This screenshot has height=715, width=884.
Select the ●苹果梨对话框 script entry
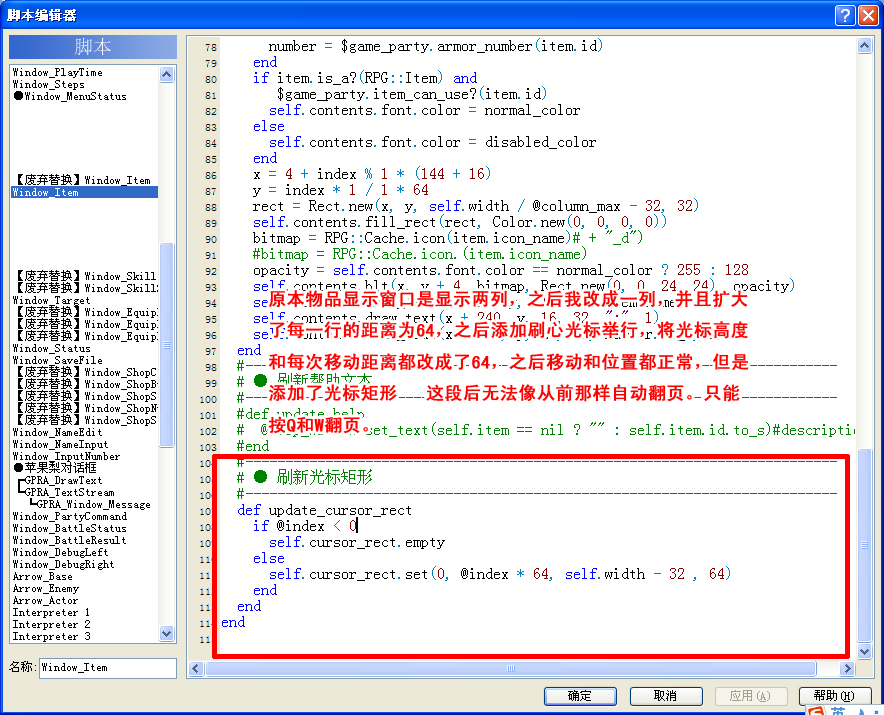(x=55, y=468)
